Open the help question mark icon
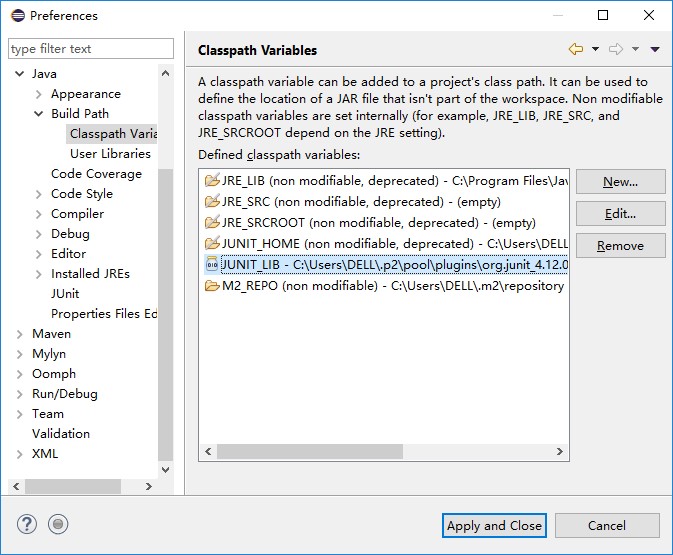The height and width of the screenshot is (555, 673). pos(27,524)
